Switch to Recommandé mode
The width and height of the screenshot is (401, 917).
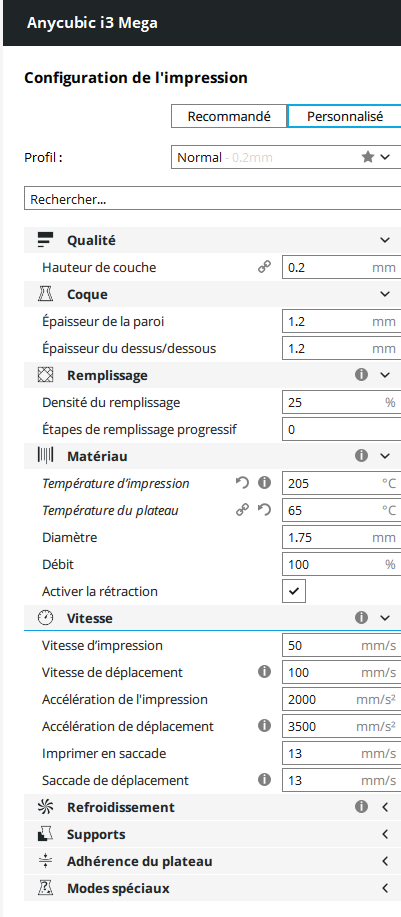click(x=229, y=116)
